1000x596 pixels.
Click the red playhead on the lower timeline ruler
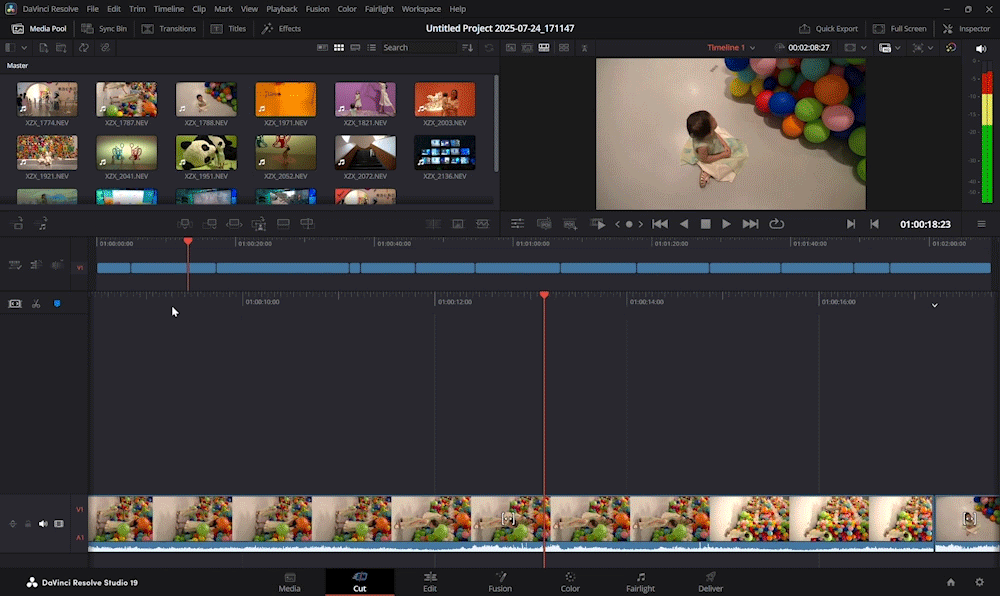tap(544, 295)
